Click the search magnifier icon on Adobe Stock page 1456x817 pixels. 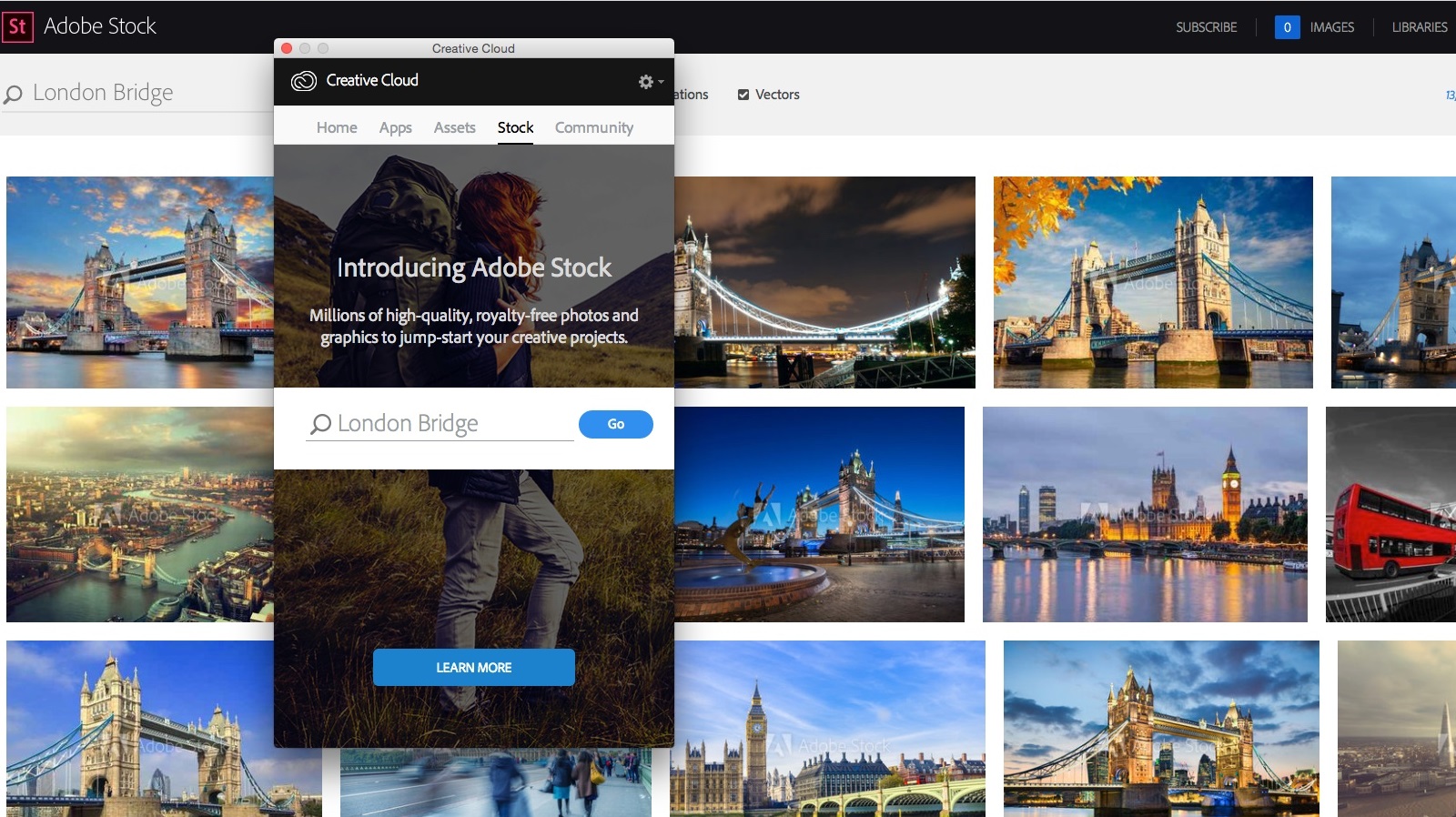[x=14, y=94]
